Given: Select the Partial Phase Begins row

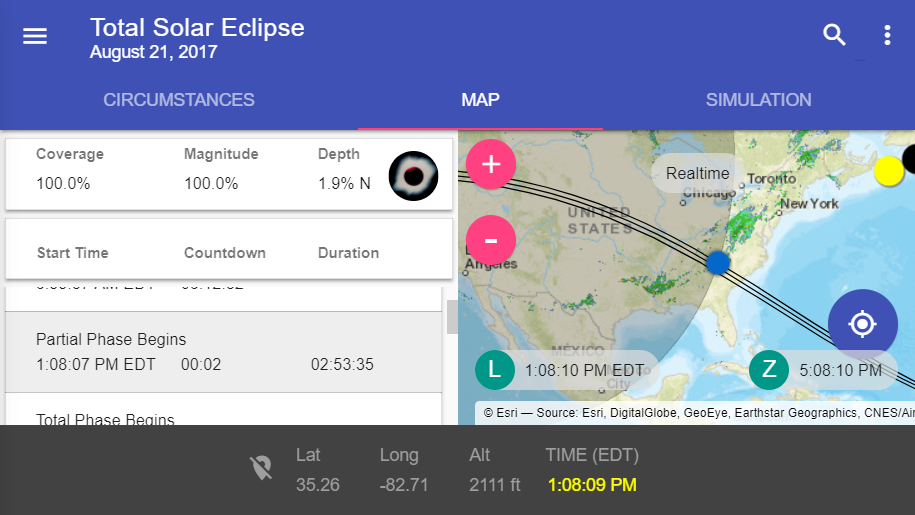Looking at the screenshot, I should tap(223, 352).
